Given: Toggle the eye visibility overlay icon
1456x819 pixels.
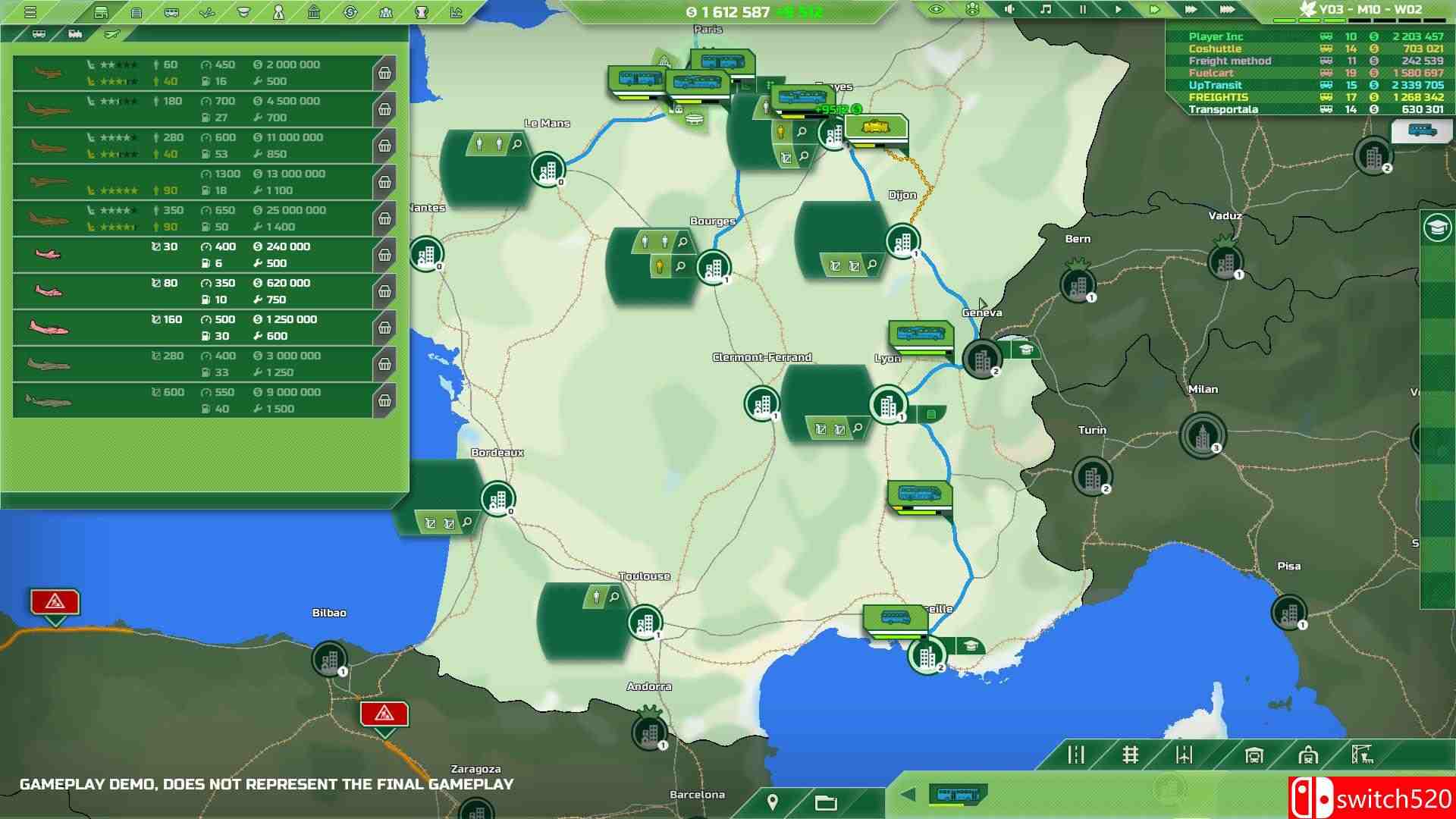Looking at the screenshot, I should click(936, 10).
